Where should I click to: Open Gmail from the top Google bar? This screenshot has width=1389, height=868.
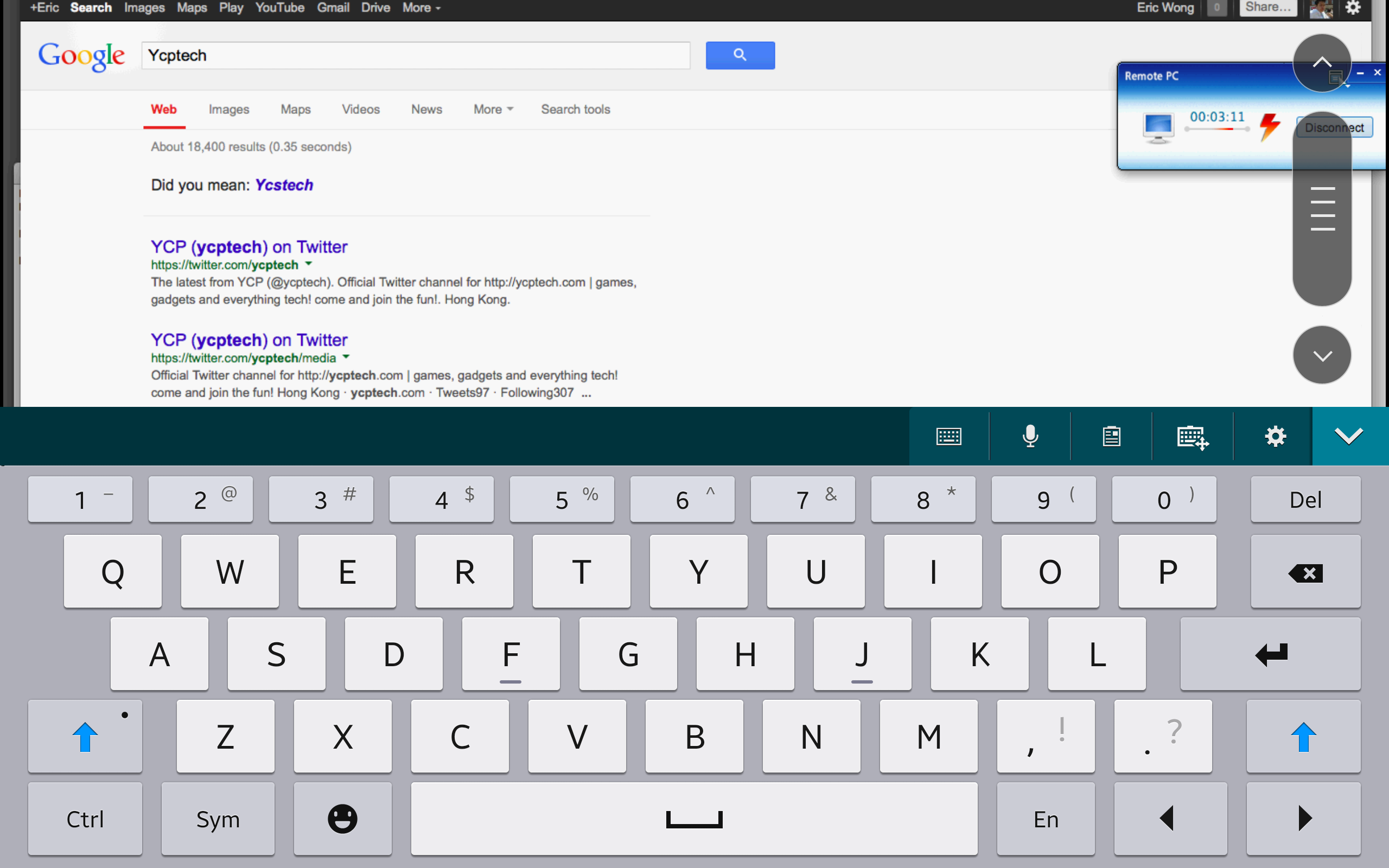click(x=334, y=8)
